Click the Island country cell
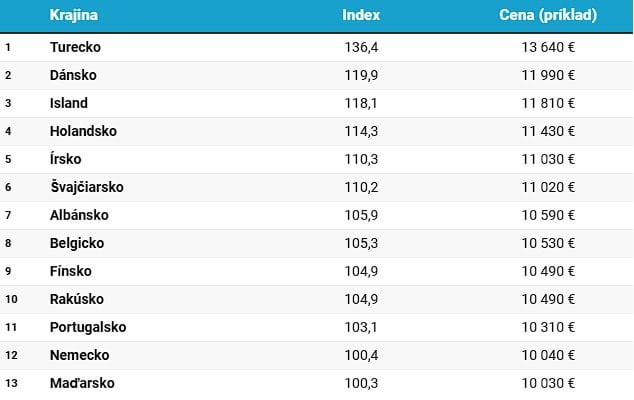This screenshot has width=634, height=400. click(69, 103)
